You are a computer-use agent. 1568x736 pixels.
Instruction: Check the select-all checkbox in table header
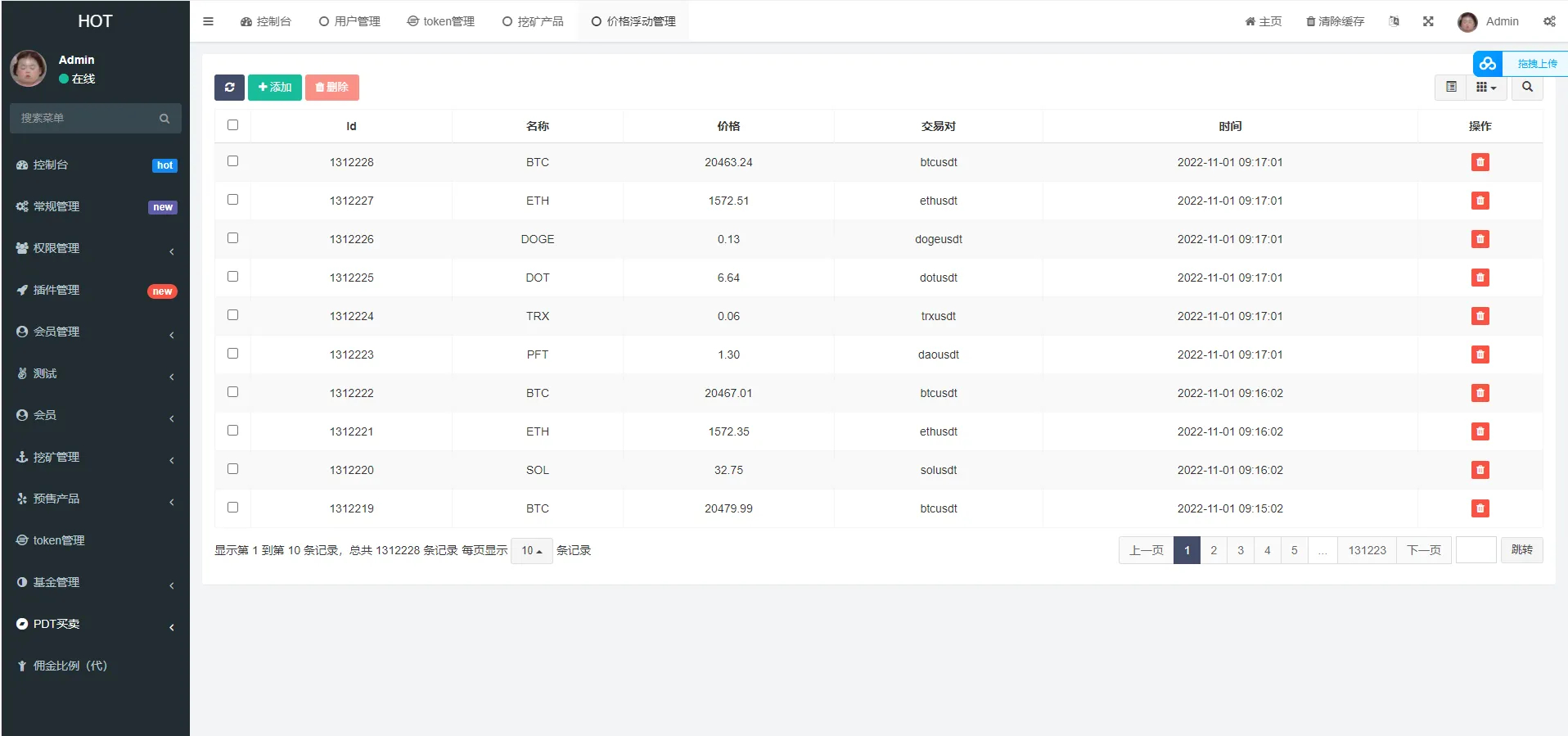coord(233,125)
